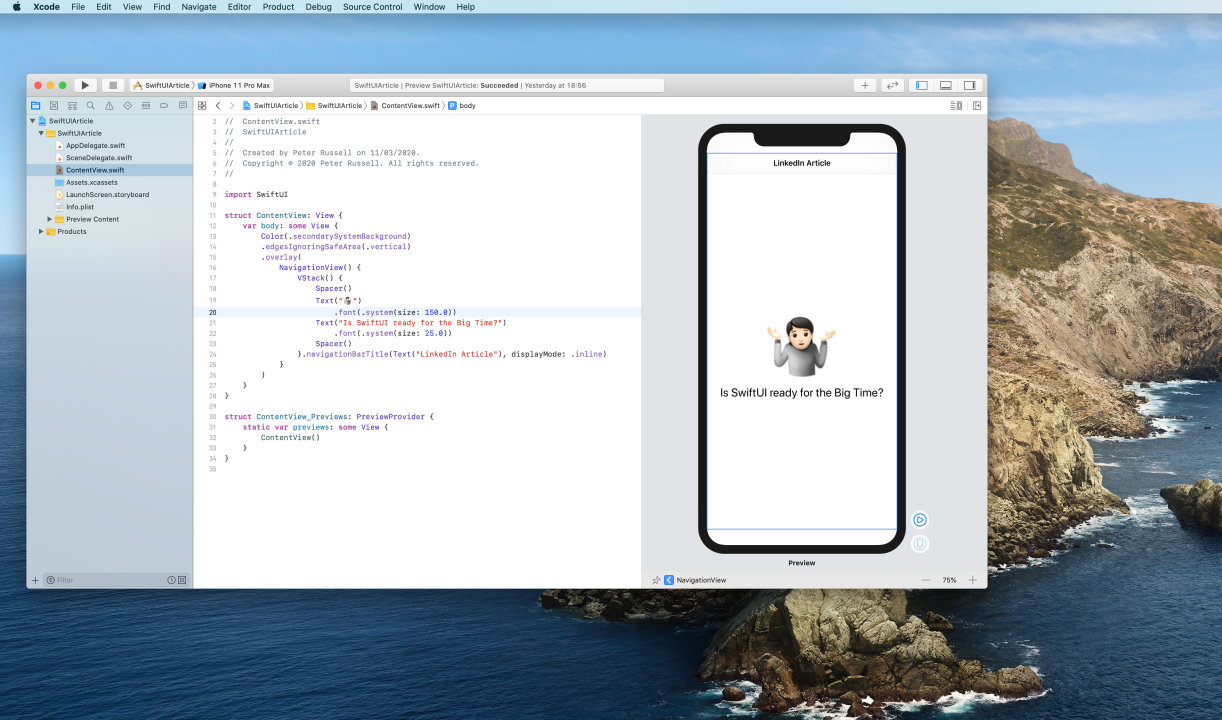
Task: Open the Product menu
Action: click(x=278, y=7)
